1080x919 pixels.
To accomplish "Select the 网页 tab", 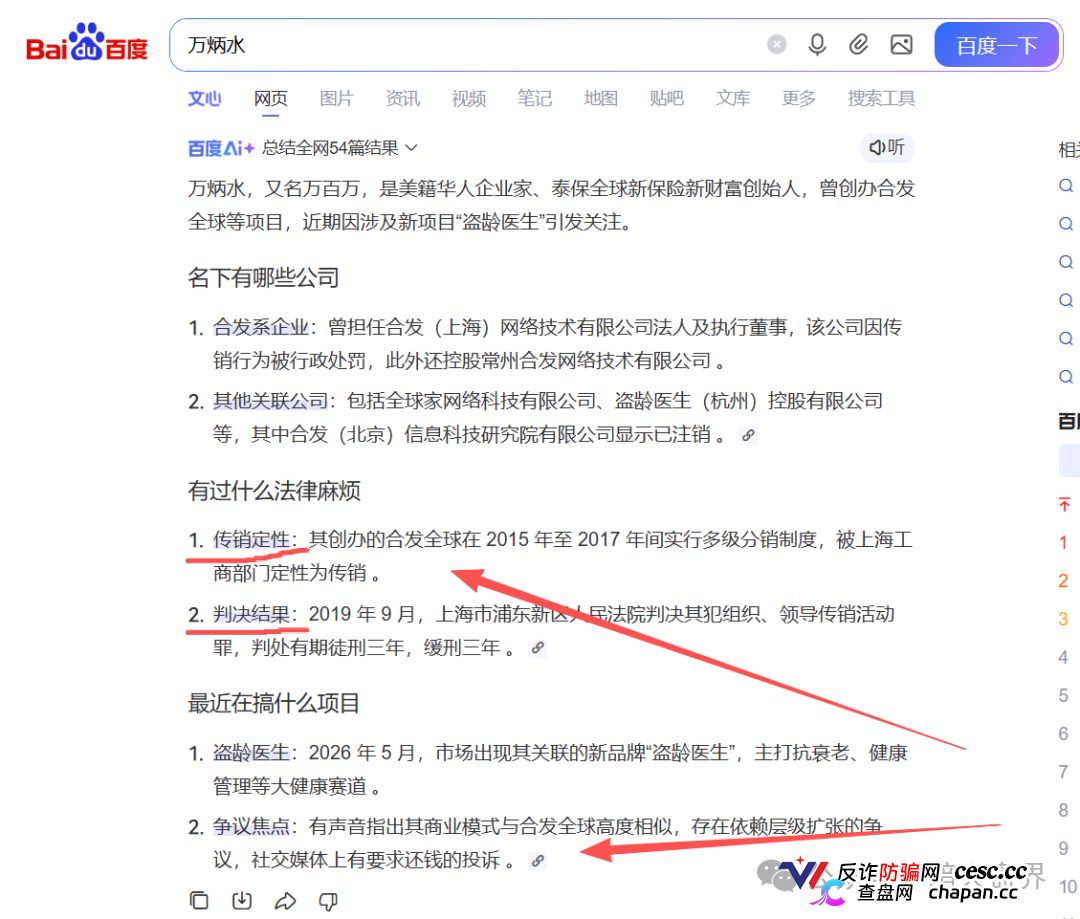I will [271, 99].
